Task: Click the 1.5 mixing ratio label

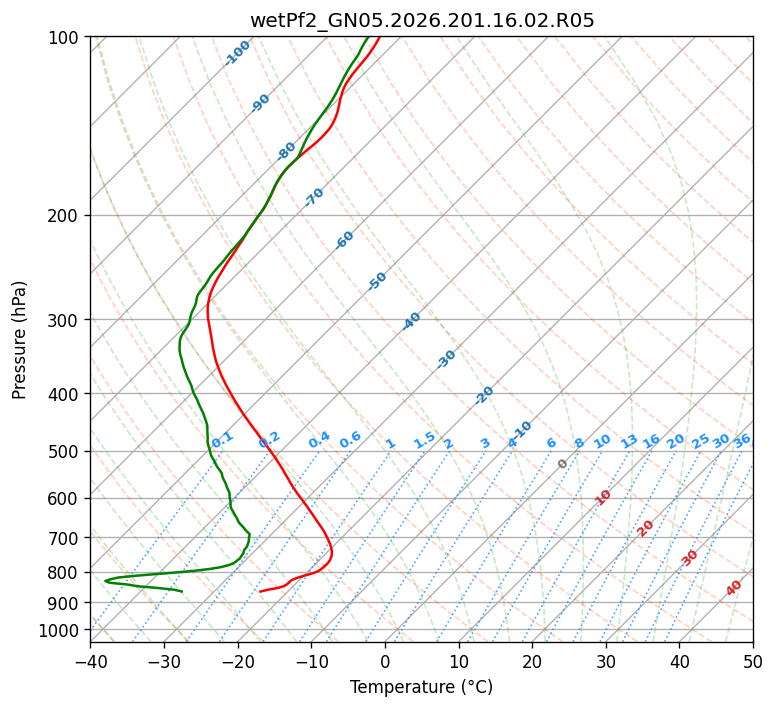Action: click(424, 440)
